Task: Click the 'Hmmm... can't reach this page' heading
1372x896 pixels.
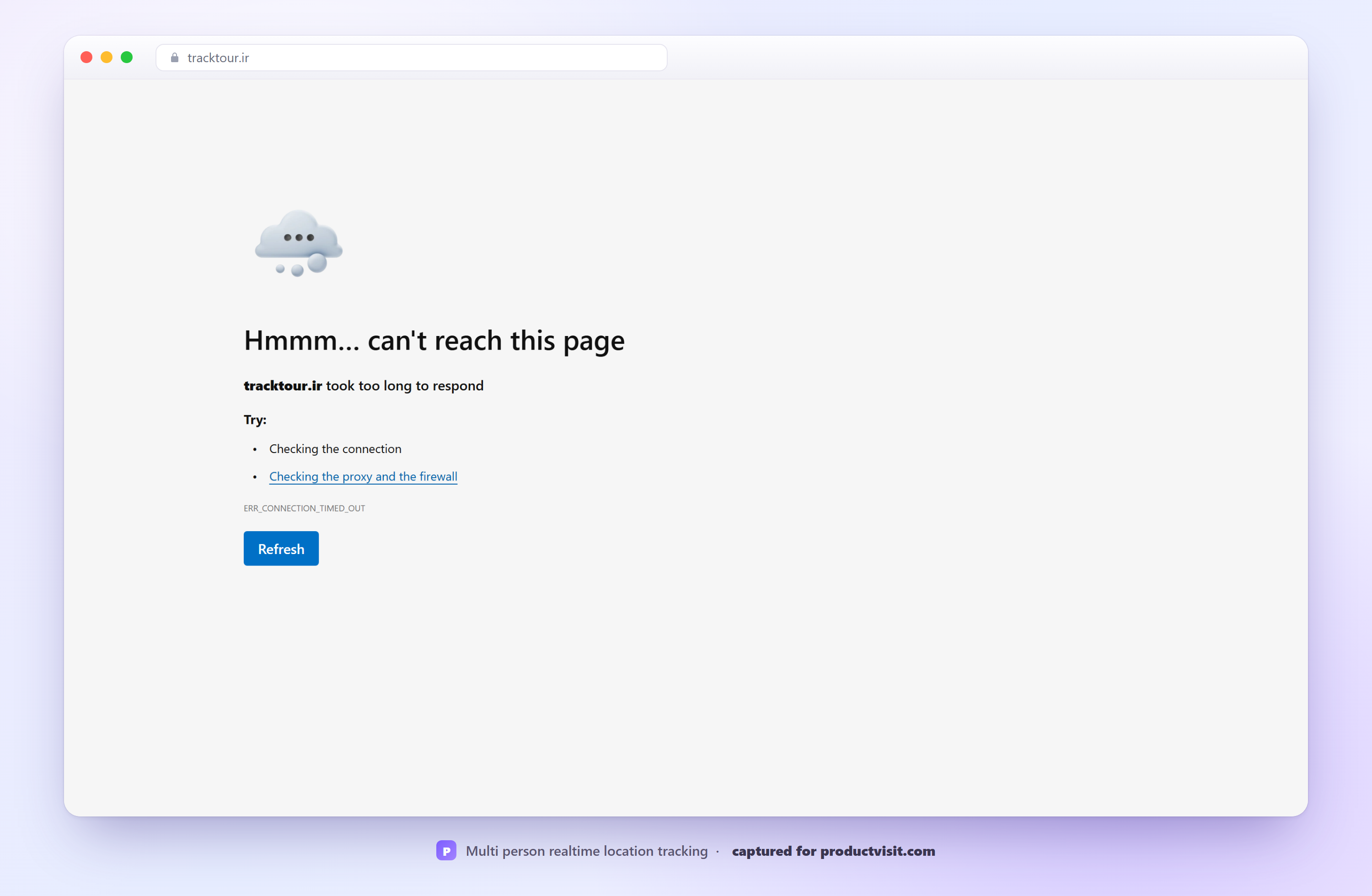Action: click(x=434, y=341)
